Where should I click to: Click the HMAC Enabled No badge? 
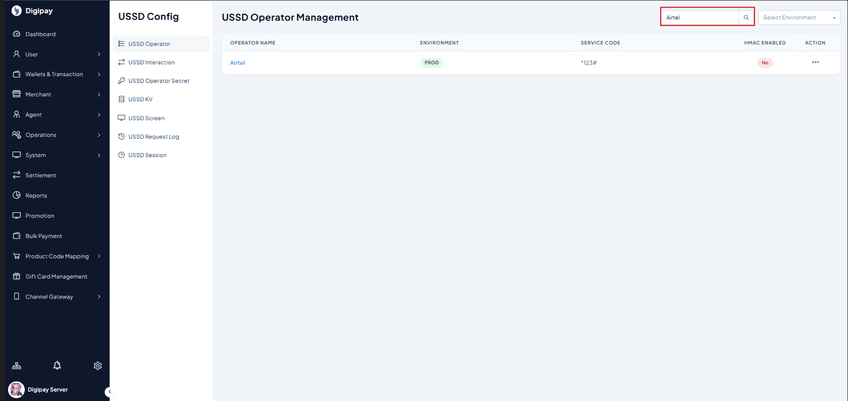(x=765, y=63)
